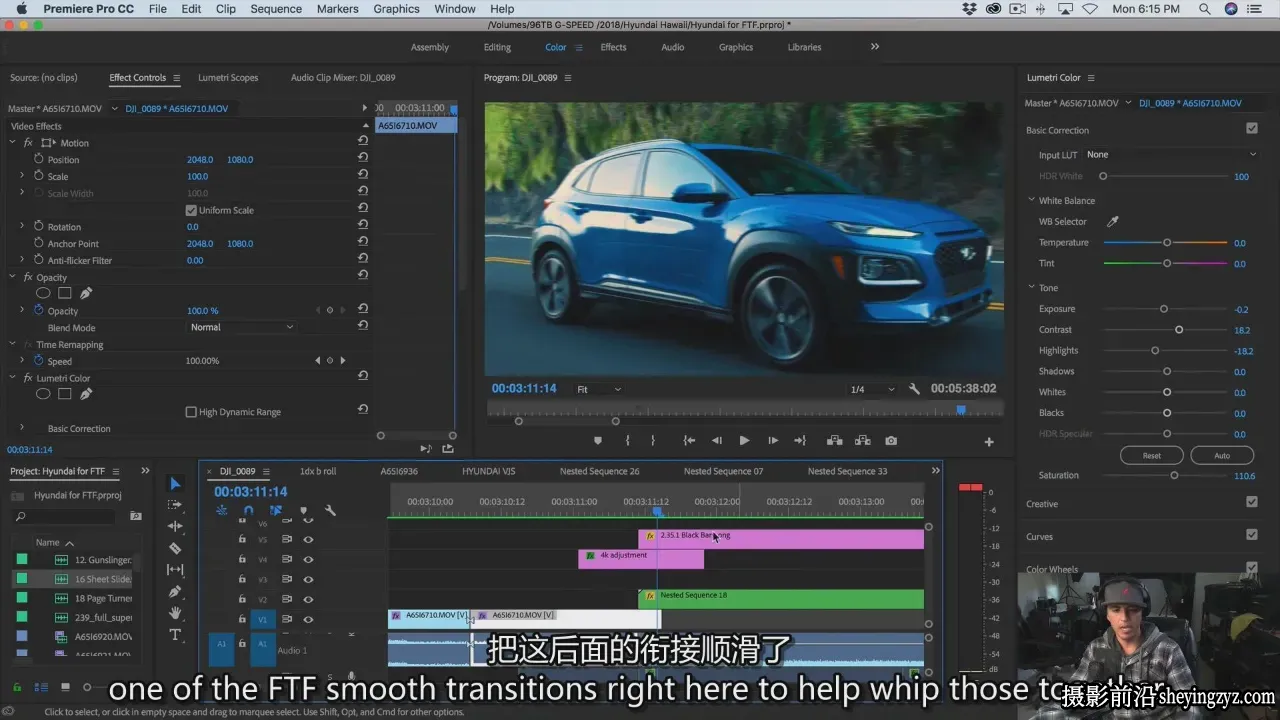Click Go to In point button
This screenshot has height=720, width=1280.
point(689,441)
